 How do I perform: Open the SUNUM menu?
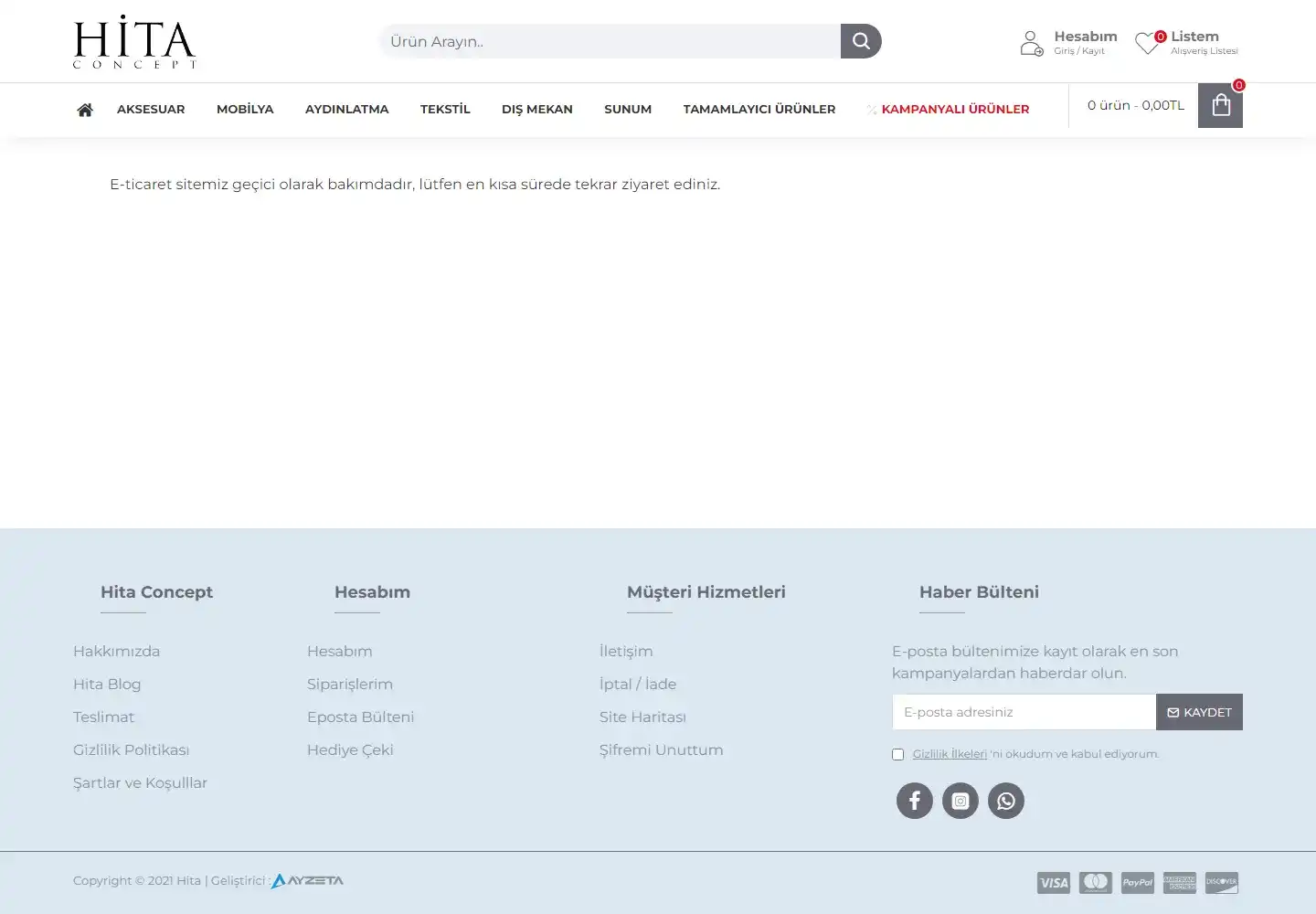click(628, 109)
